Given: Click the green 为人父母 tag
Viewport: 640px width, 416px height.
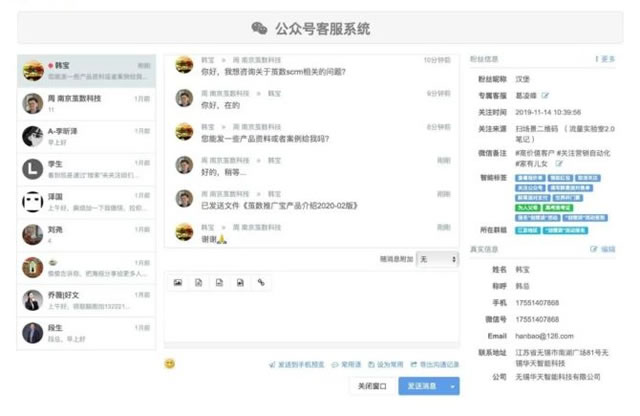Looking at the screenshot, I should tap(528, 208).
